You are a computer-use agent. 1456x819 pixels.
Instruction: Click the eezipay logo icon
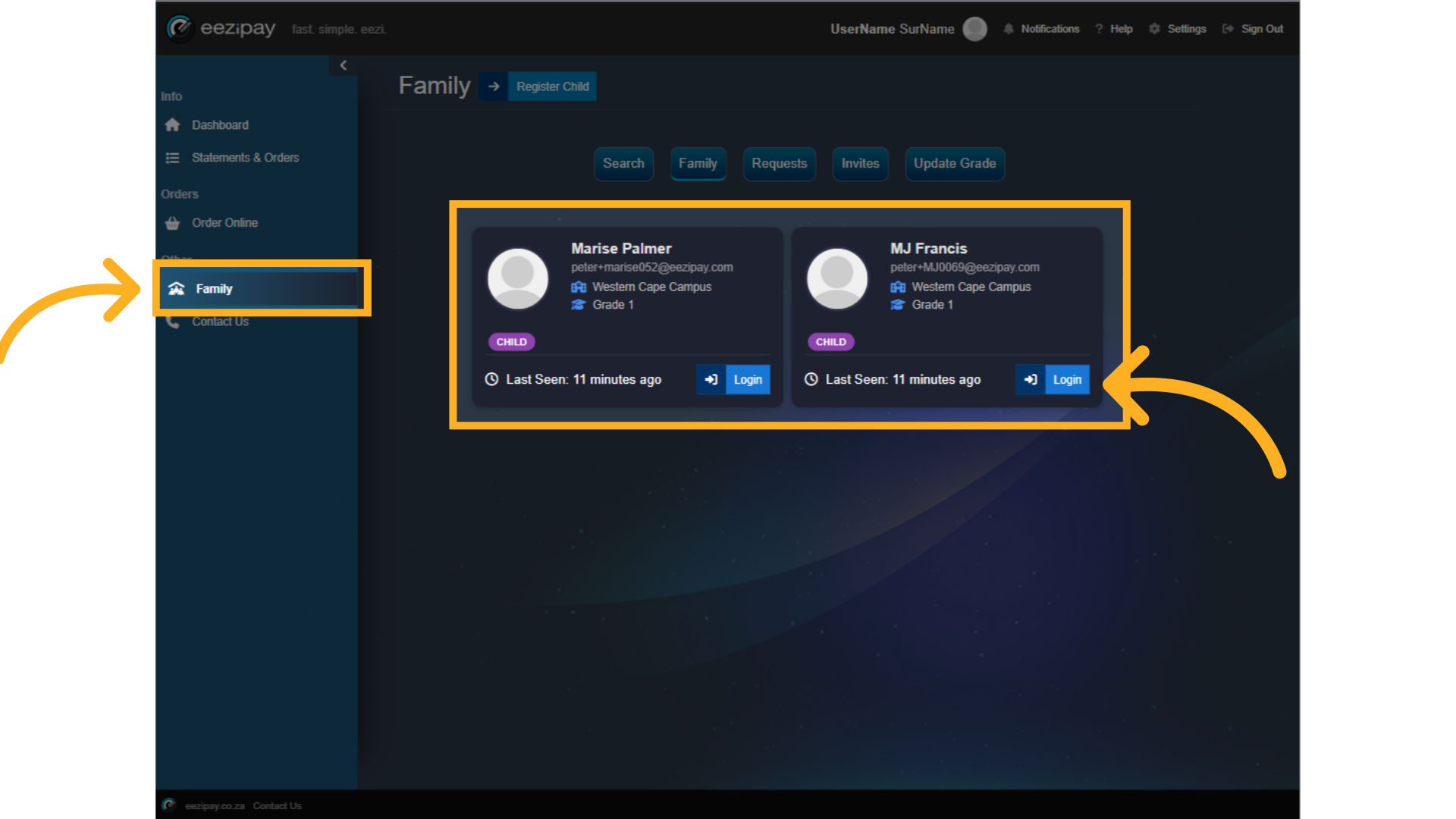pos(180,29)
